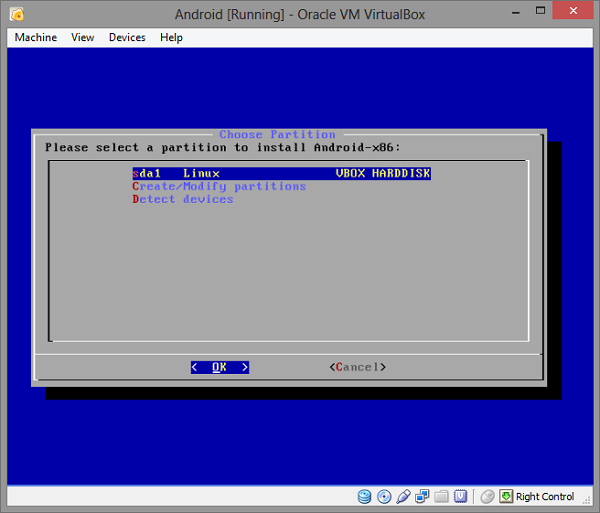The height and width of the screenshot is (513, 600).
Task: Click the optical disc status icon
Action: (x=384, y=497)
